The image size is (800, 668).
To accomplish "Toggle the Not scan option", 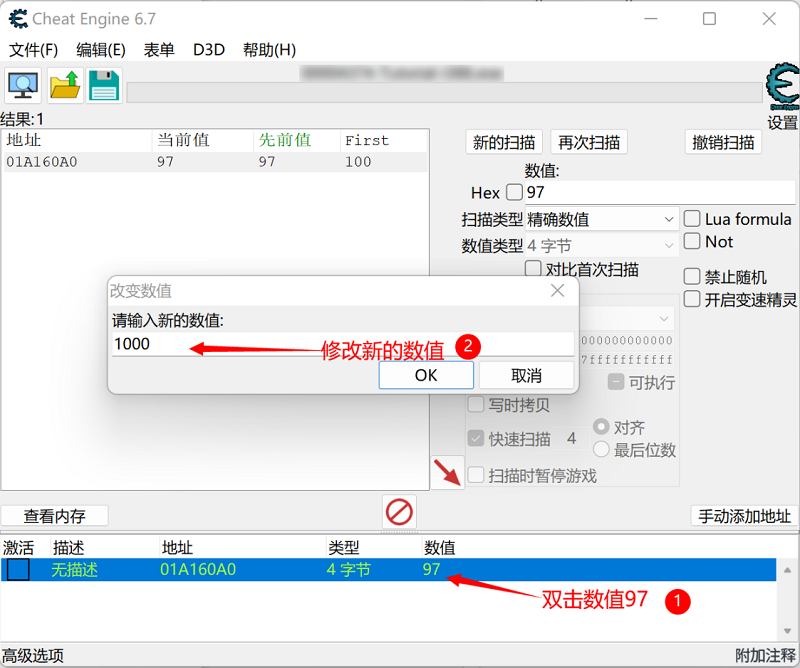I will coord(691,242).
